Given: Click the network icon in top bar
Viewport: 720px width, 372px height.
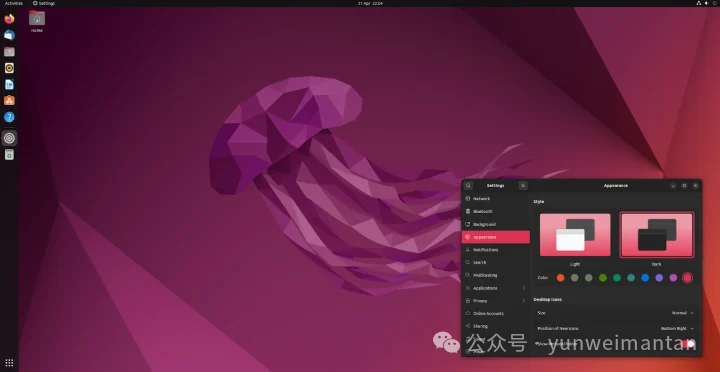Looking at the screenshot, I should pyautogui.click(x=698, y=3).
